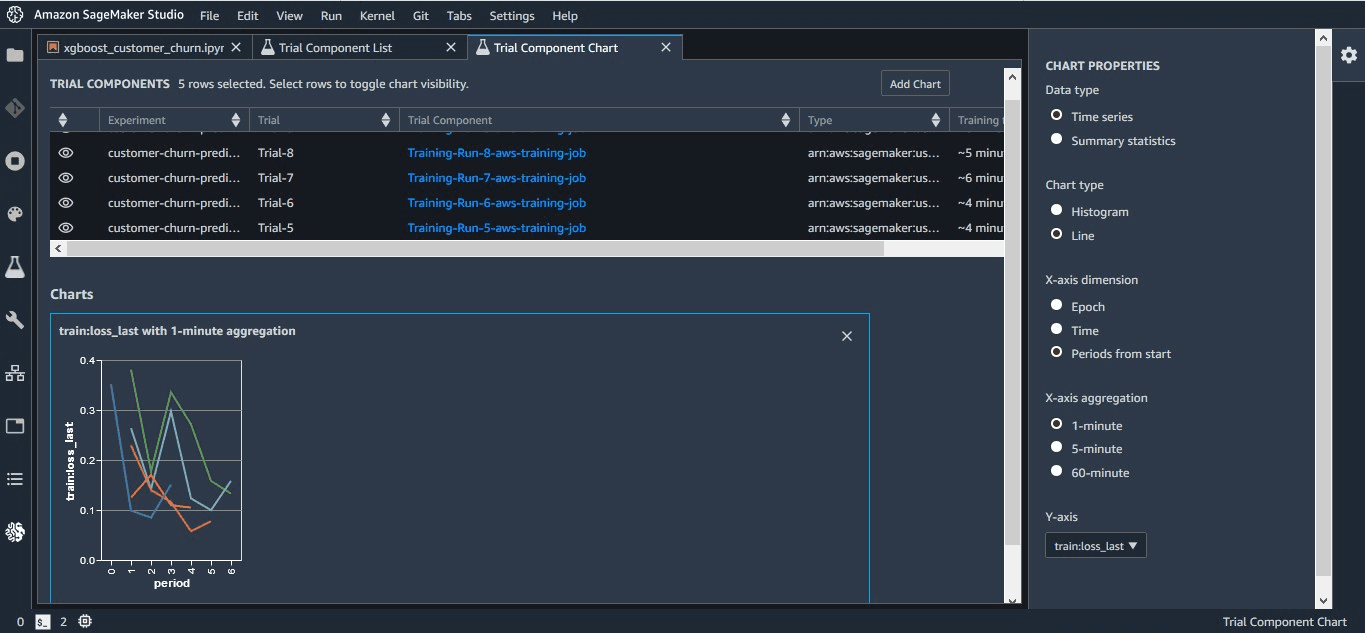Click down arrow of Chart Properties scrollbar
This screenshot has height=633, width=1365.
point(1323,600)
